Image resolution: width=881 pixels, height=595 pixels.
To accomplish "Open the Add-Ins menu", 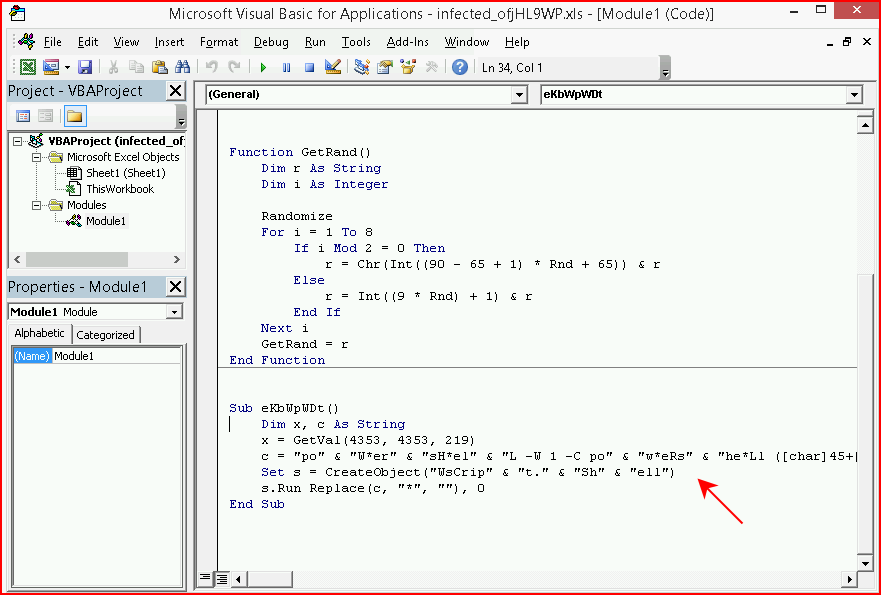I will click(407, 42).
